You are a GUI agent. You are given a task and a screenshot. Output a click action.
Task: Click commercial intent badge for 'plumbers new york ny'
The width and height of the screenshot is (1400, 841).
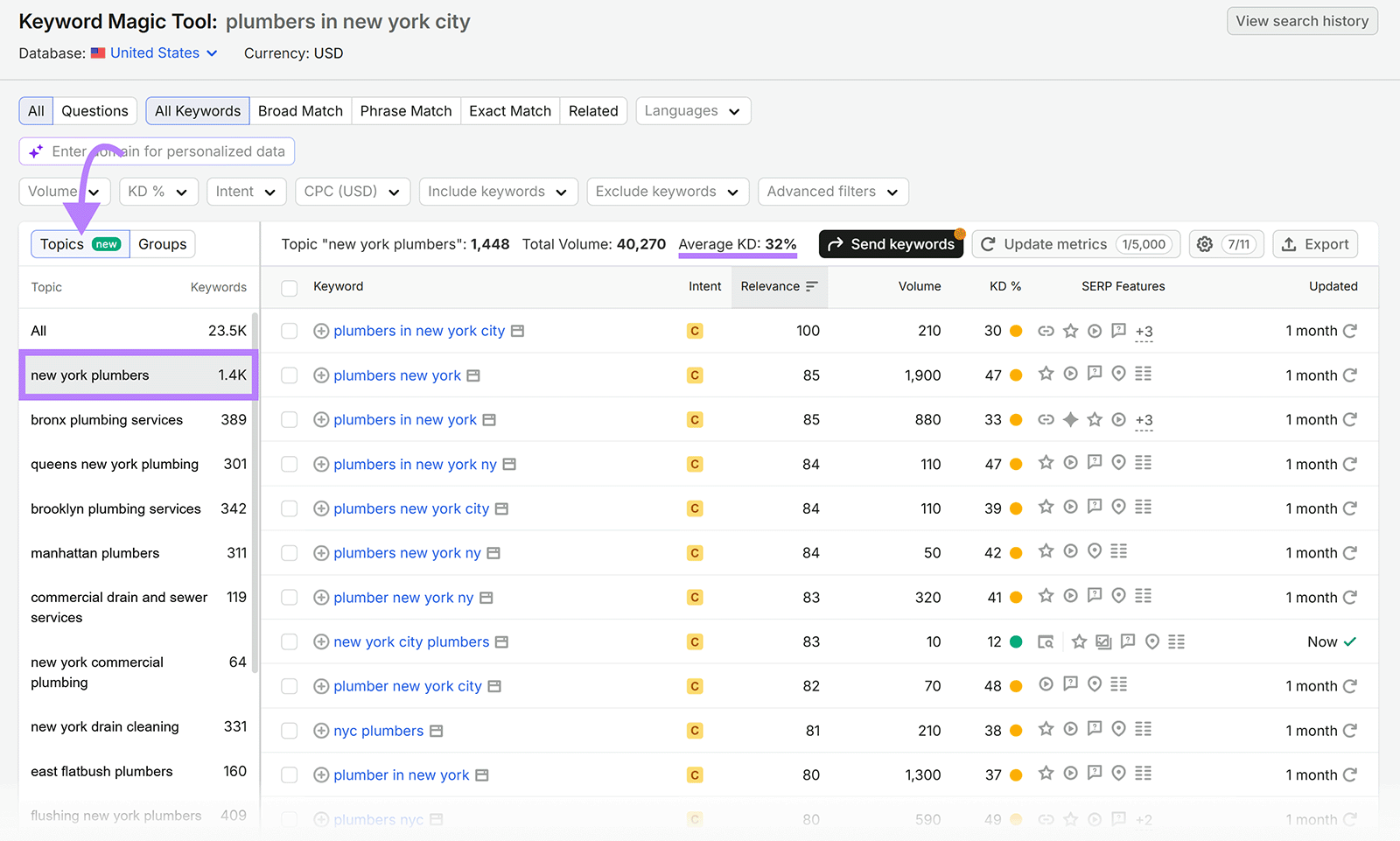pos(695,553)
